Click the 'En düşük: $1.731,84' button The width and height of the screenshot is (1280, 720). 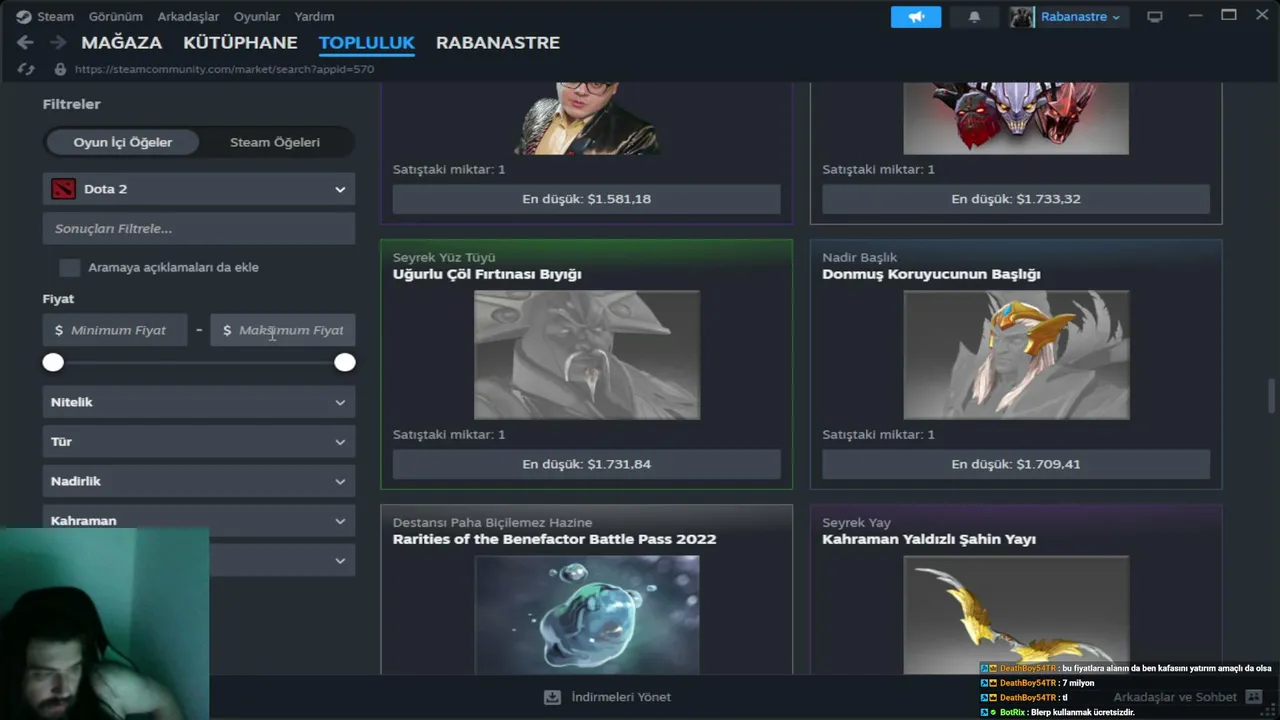tap(586, 464)
